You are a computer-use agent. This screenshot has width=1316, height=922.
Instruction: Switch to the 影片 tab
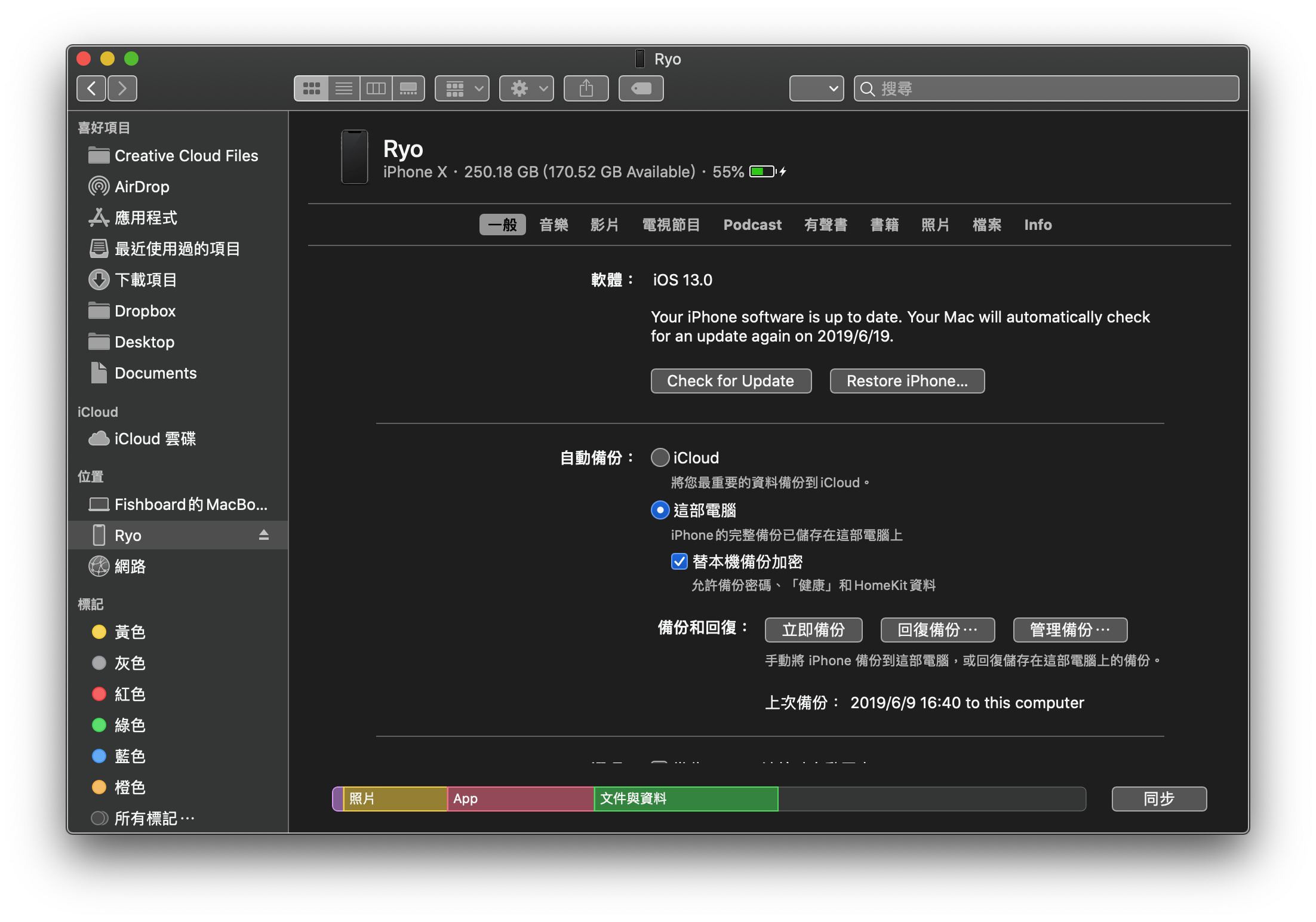click(604, 225)
